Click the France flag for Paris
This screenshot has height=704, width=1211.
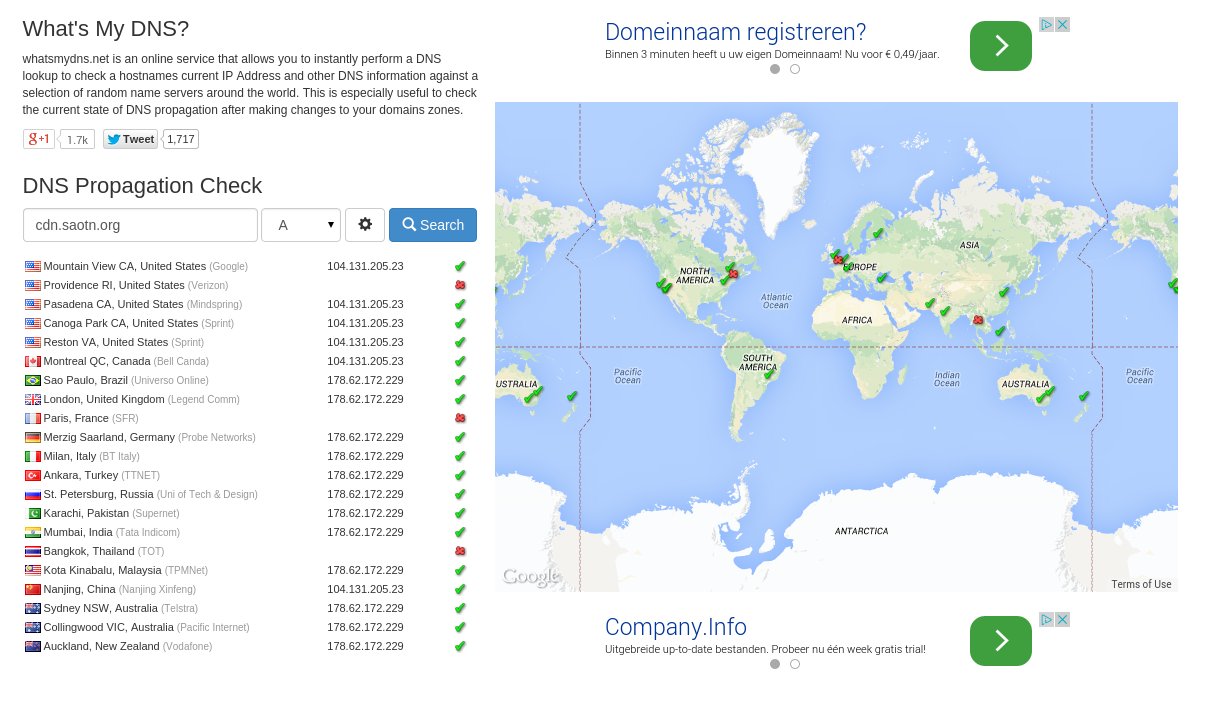point(33,418)
